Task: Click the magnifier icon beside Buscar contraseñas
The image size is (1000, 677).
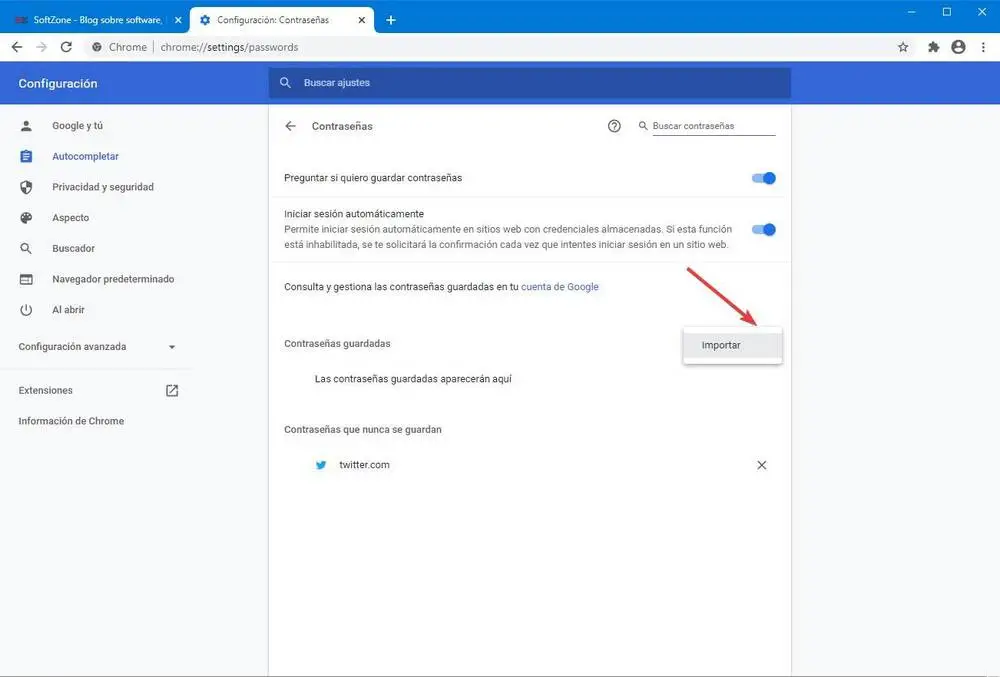Action: click(643, 126)
